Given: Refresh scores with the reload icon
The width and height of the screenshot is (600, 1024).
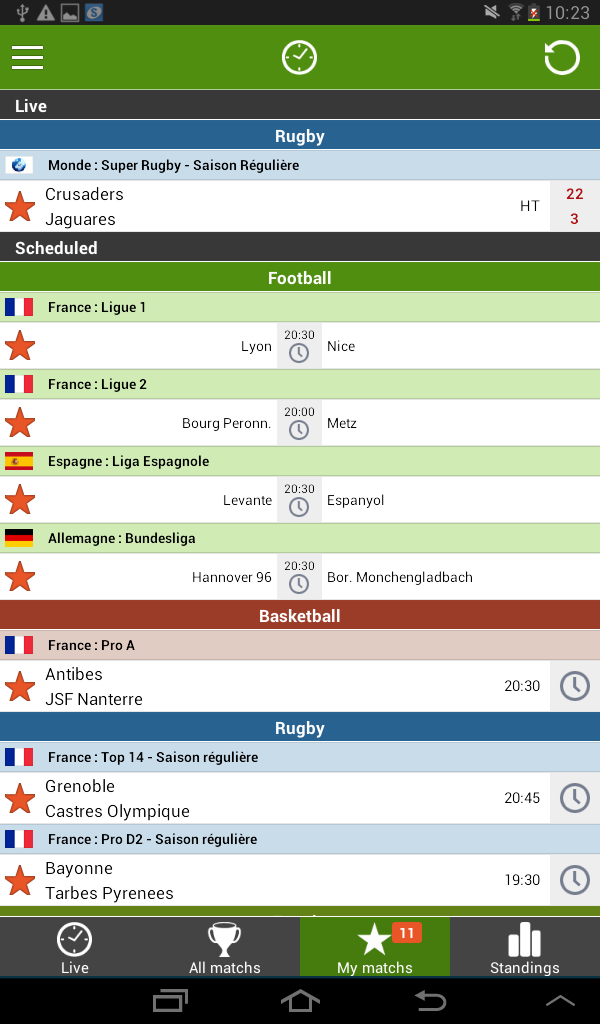Looking at the screenshot, I should point(562,57).
